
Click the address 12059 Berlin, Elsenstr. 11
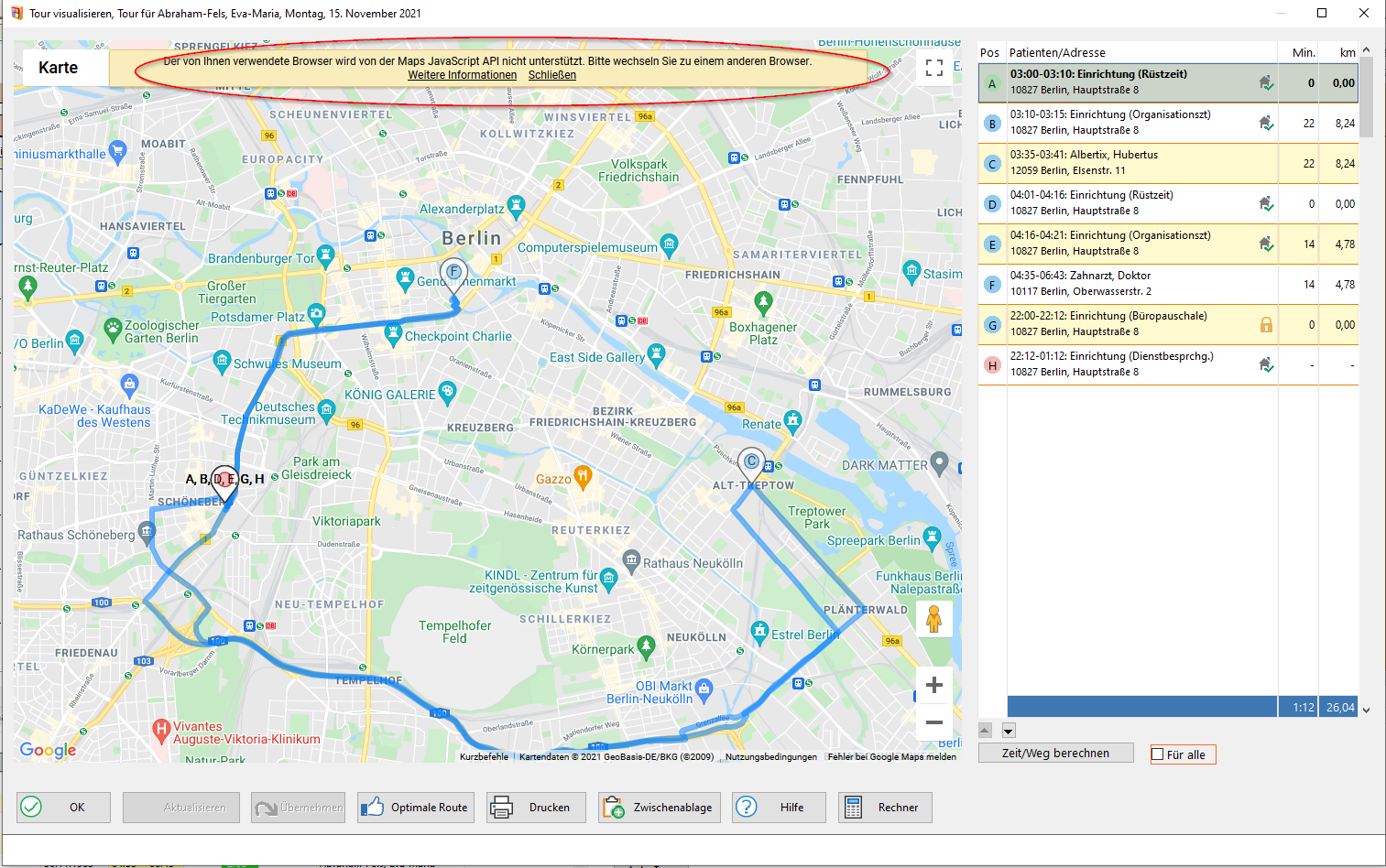tap(1068, 171)
